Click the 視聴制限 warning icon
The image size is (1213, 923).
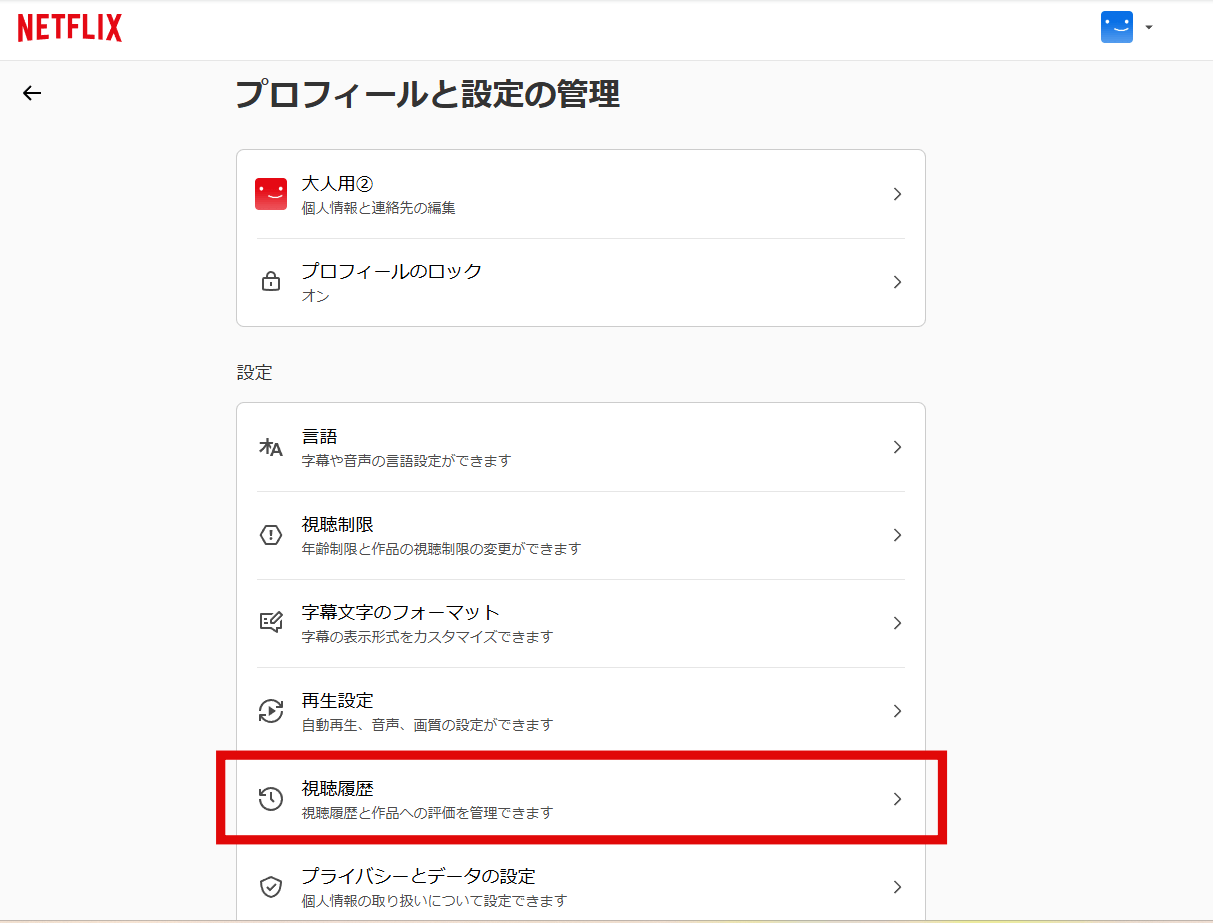pyautogui.click(x=271, y=535)
